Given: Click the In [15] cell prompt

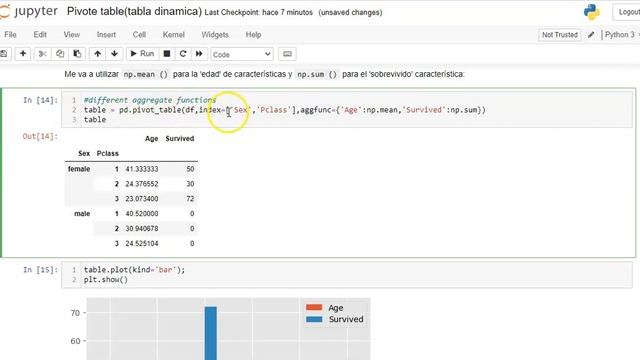Looking at the screenshot, I should tap(40, 270).
